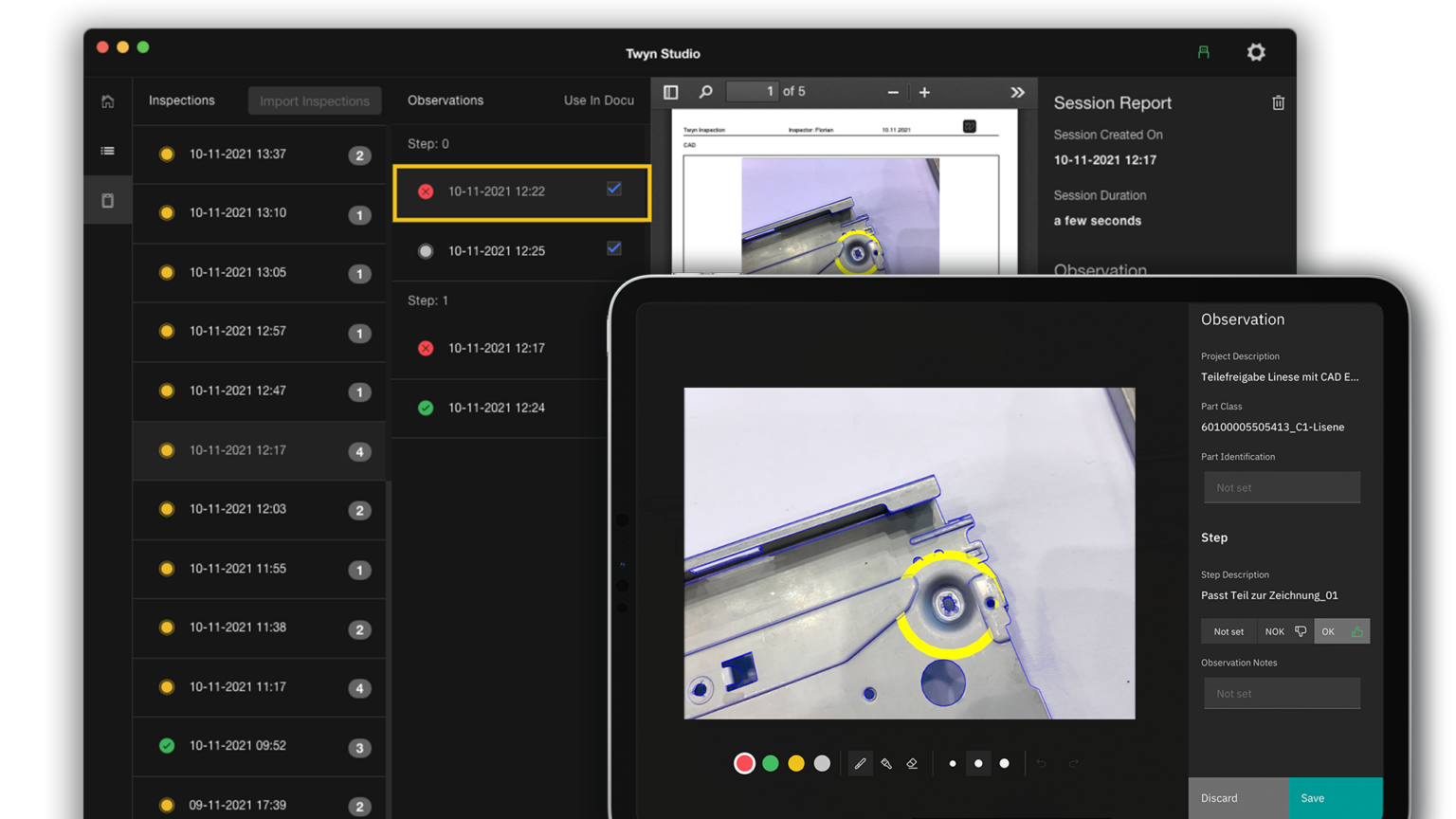Click the Import Inspections button

click(x=314, y=100)
